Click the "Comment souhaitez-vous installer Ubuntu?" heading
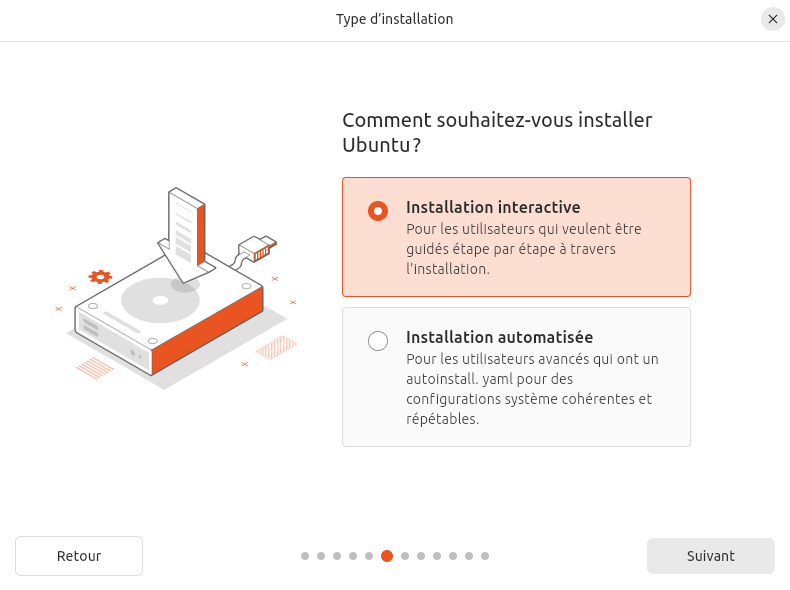Screen dimensions: 790x590 tap(497, 132)
